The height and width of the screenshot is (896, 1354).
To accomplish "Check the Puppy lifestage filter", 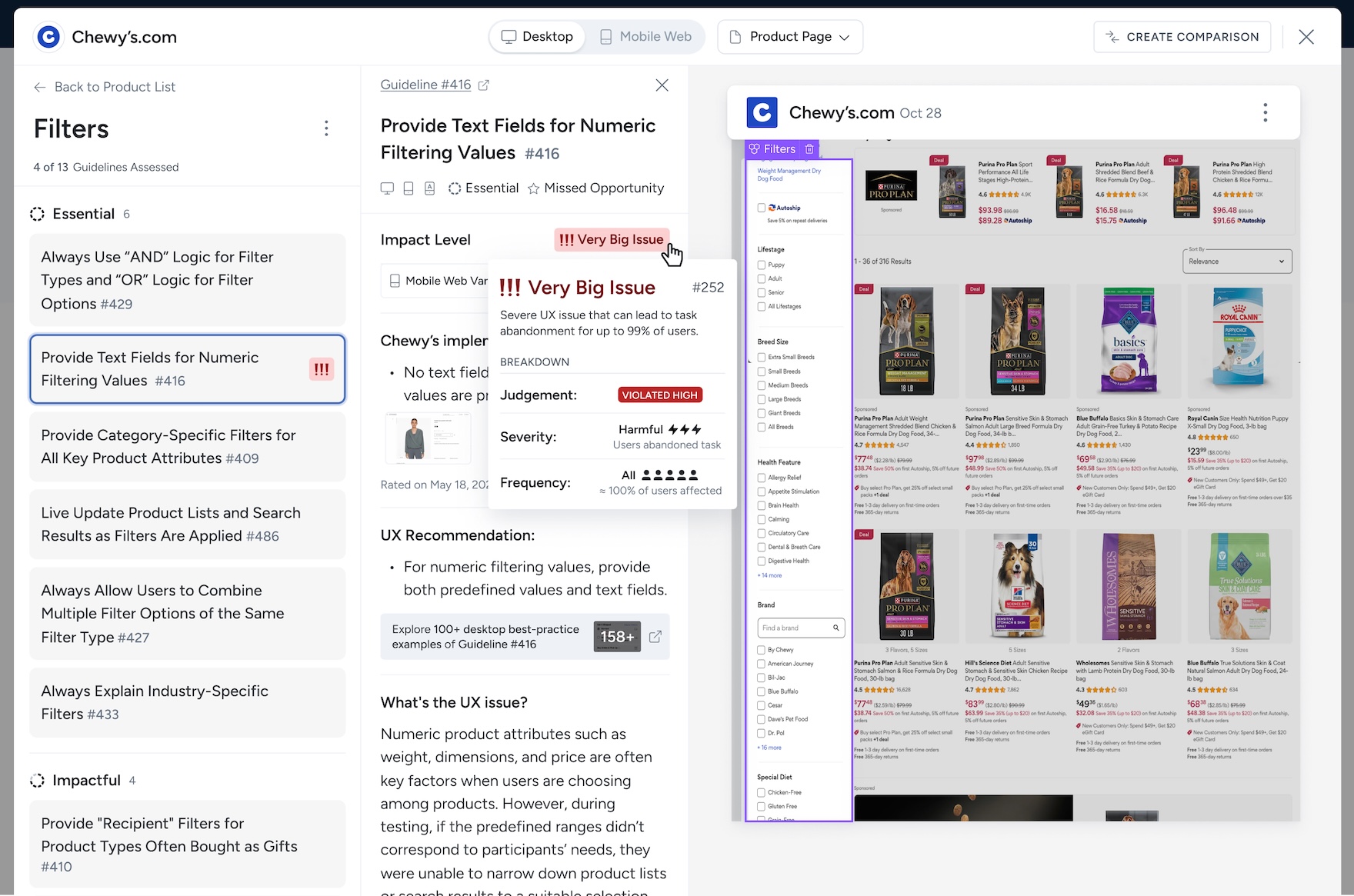I will [762, 265].
